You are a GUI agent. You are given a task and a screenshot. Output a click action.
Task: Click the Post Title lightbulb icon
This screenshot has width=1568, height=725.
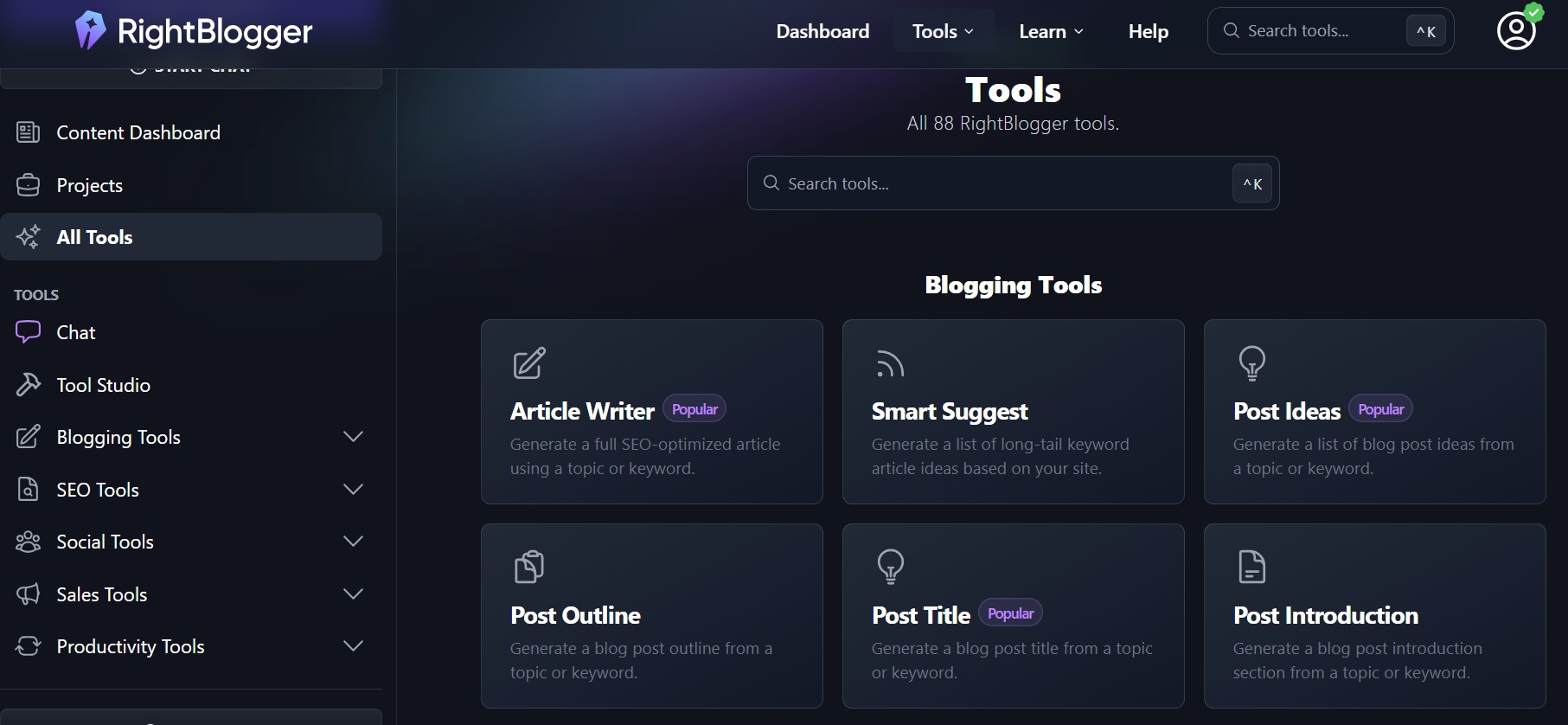891,567
